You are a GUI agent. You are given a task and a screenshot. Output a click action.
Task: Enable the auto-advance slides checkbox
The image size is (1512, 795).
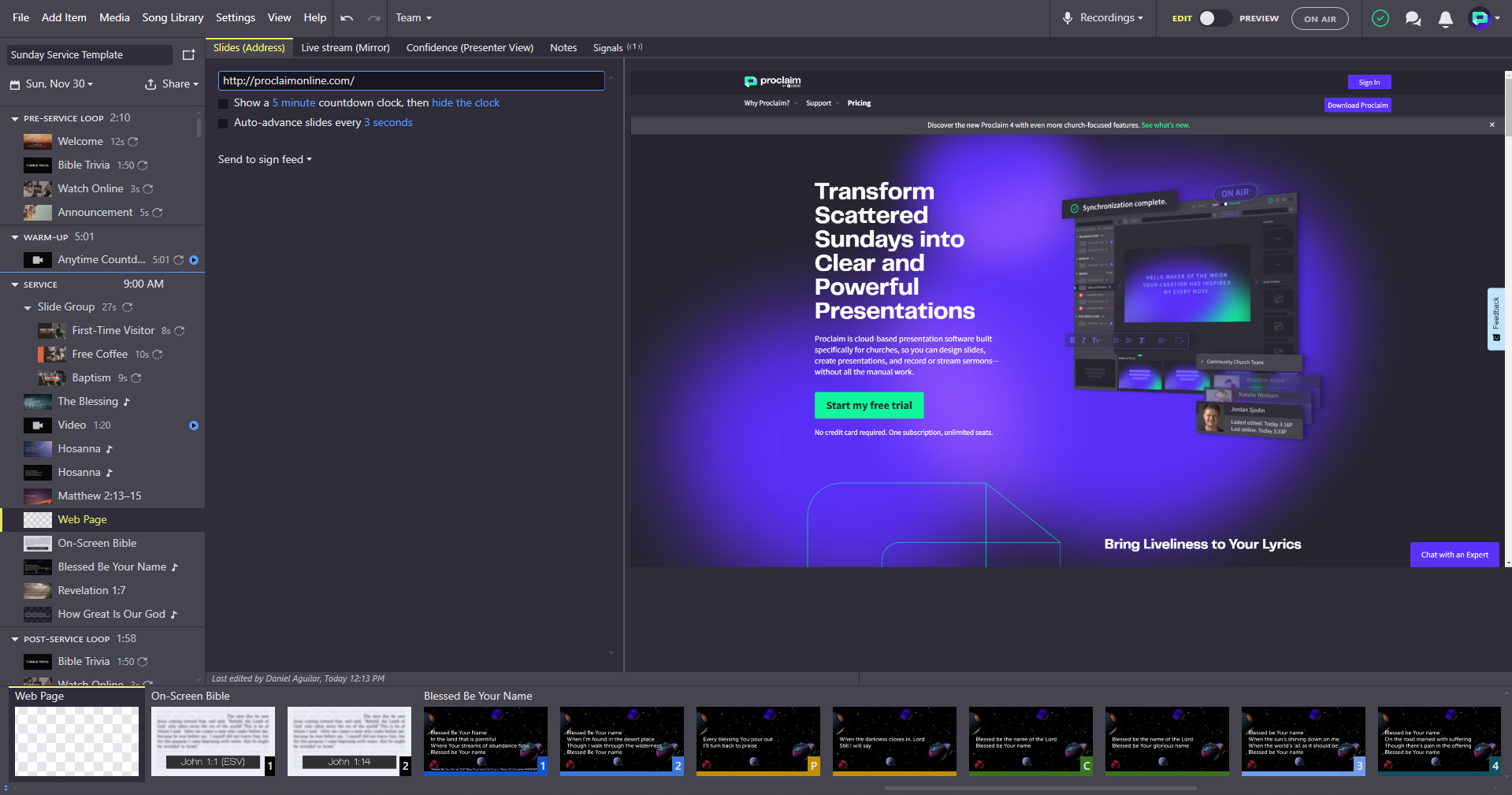point(223,123)
